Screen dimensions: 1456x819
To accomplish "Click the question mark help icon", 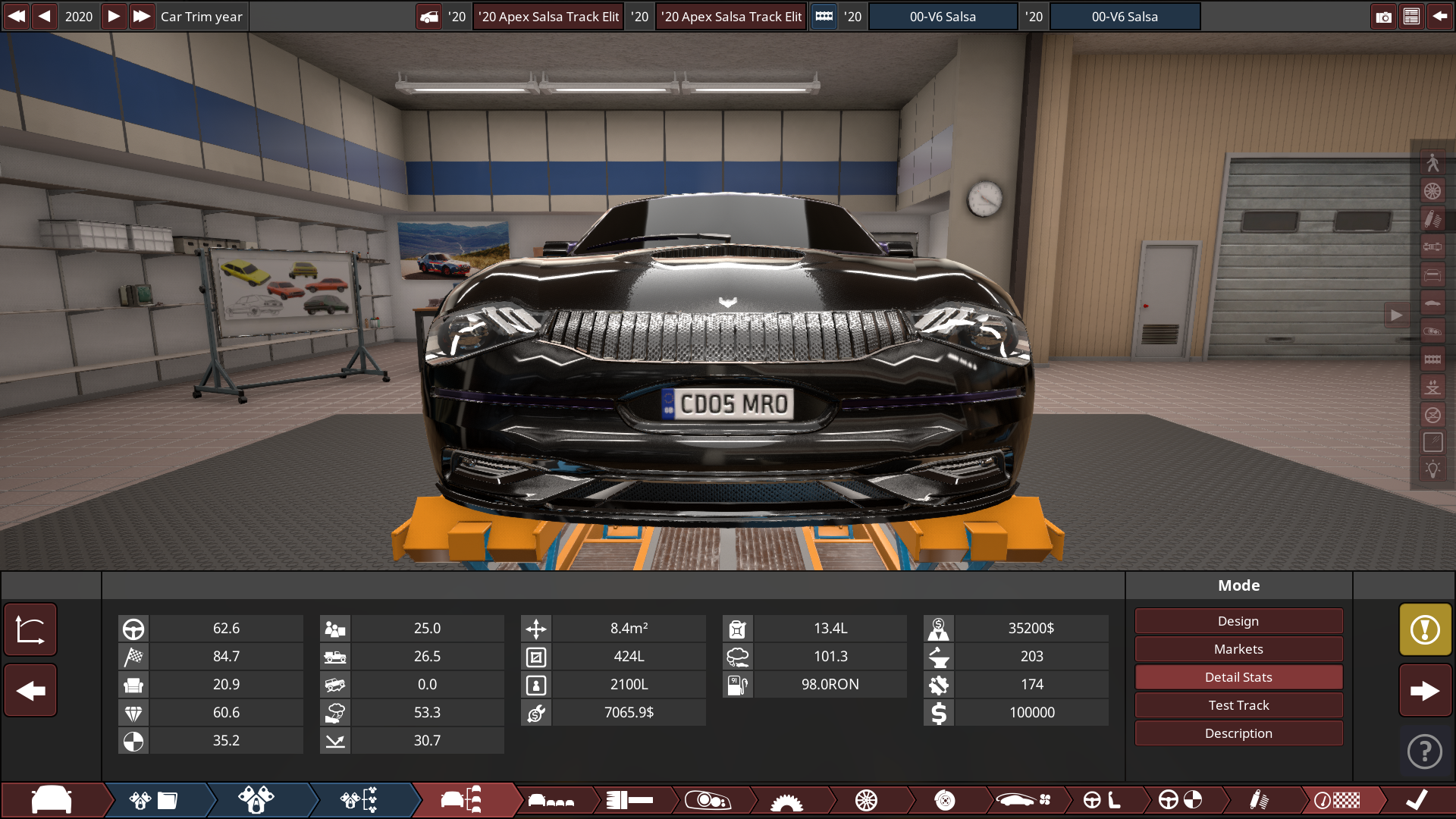I will [x=1425, y=752].
